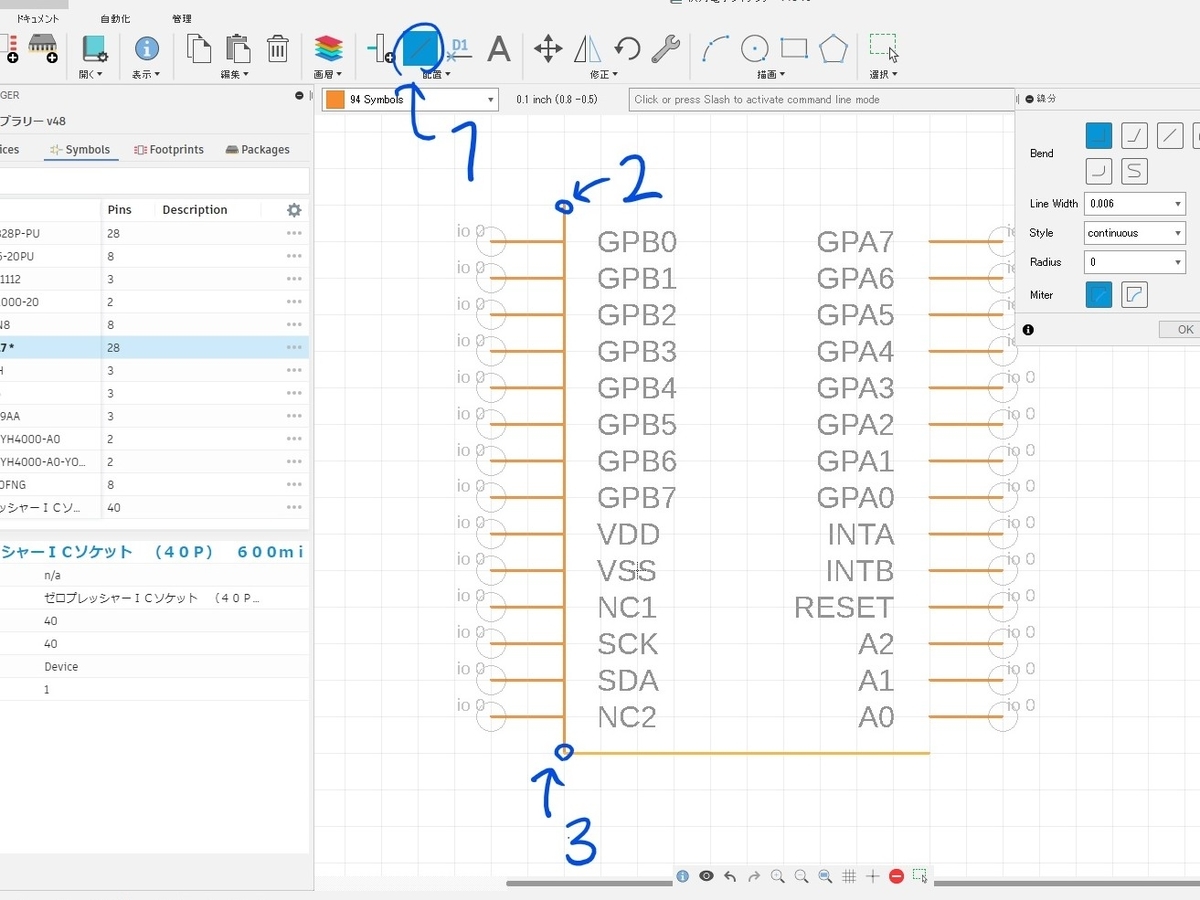
Task: Click the Dimension D1 tool icon
Action: coord(459,48)
